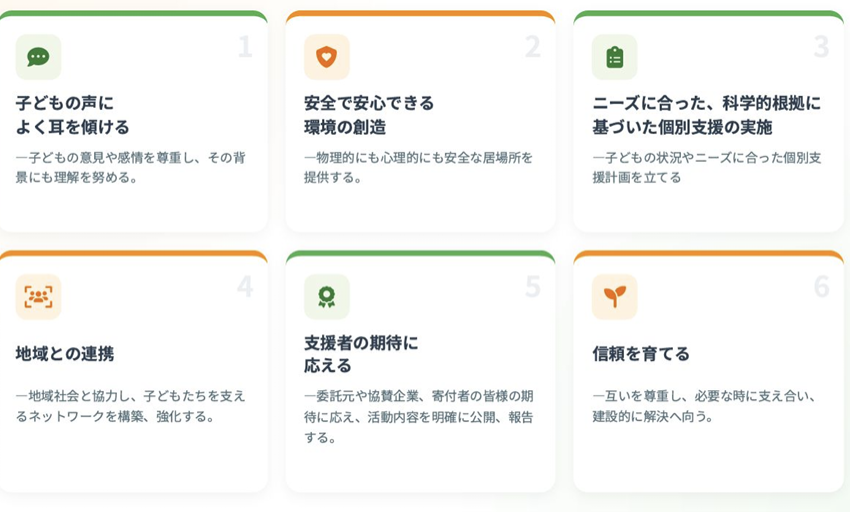Viewport: 850px width, 512px height.
Task: Select the 信頼を育てる card title
Action: (641, 354)
